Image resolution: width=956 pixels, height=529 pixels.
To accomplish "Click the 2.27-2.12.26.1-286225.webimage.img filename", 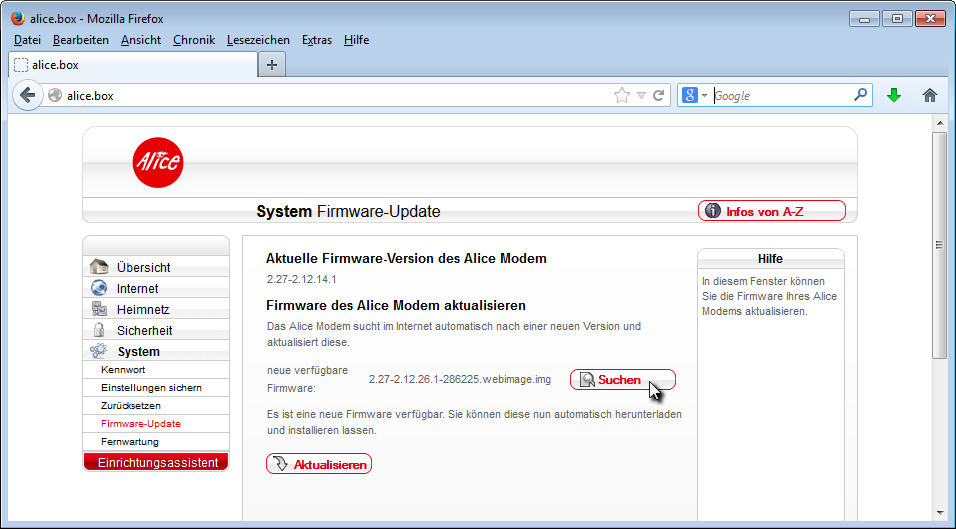I will pyautogui.click(x=460, y=379).
